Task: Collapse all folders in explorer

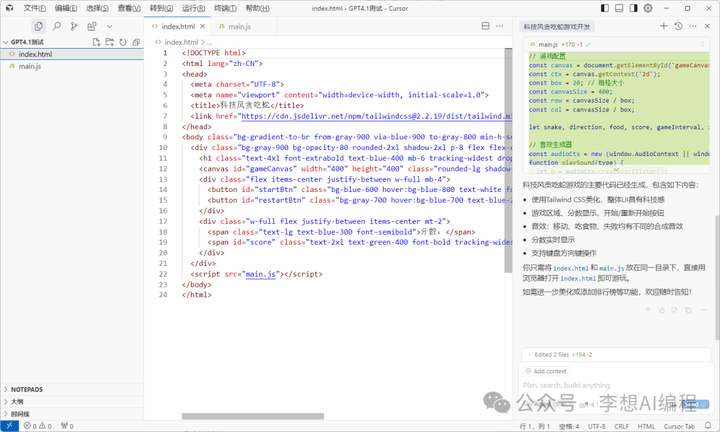Action: point(136,42)
